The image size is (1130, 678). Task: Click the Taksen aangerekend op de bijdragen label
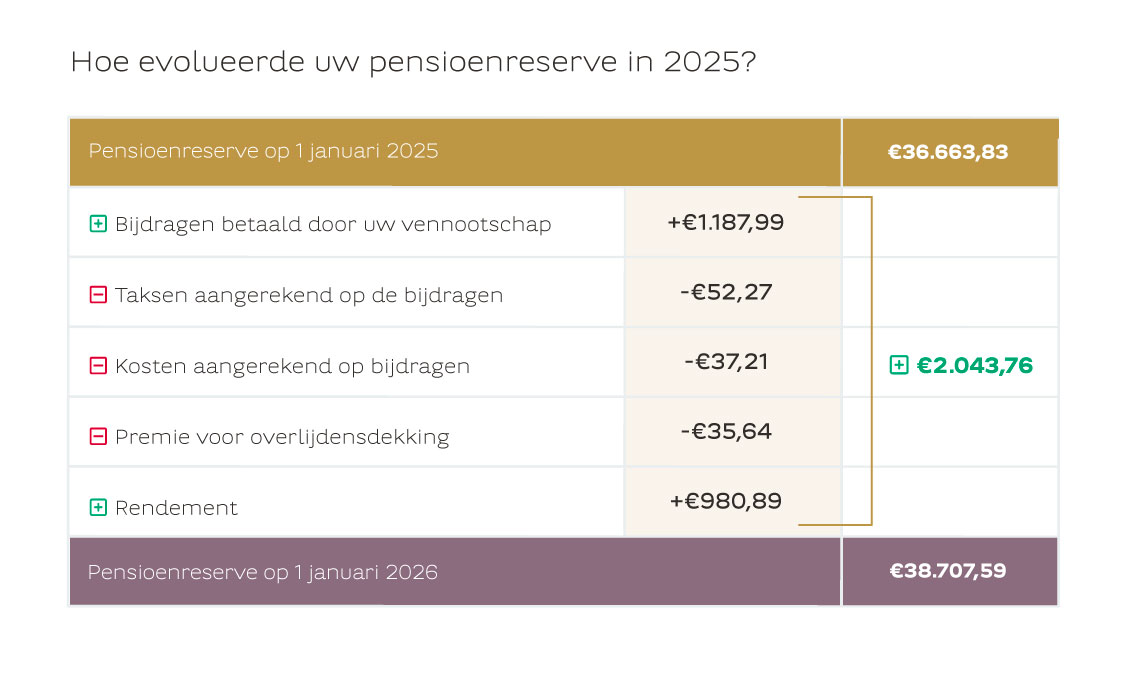309,295
